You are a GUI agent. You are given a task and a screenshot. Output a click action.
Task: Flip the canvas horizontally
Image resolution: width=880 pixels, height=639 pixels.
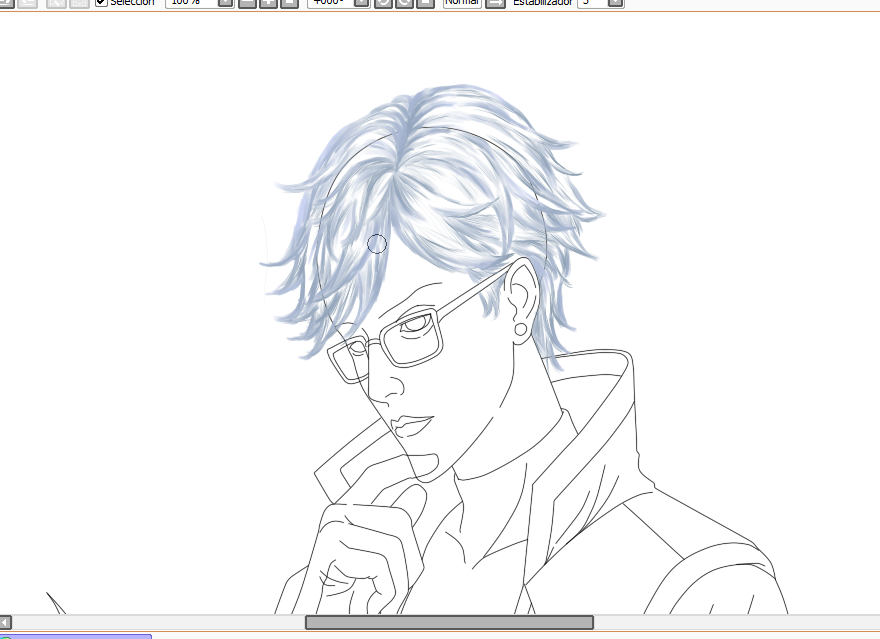coord(495,3)
